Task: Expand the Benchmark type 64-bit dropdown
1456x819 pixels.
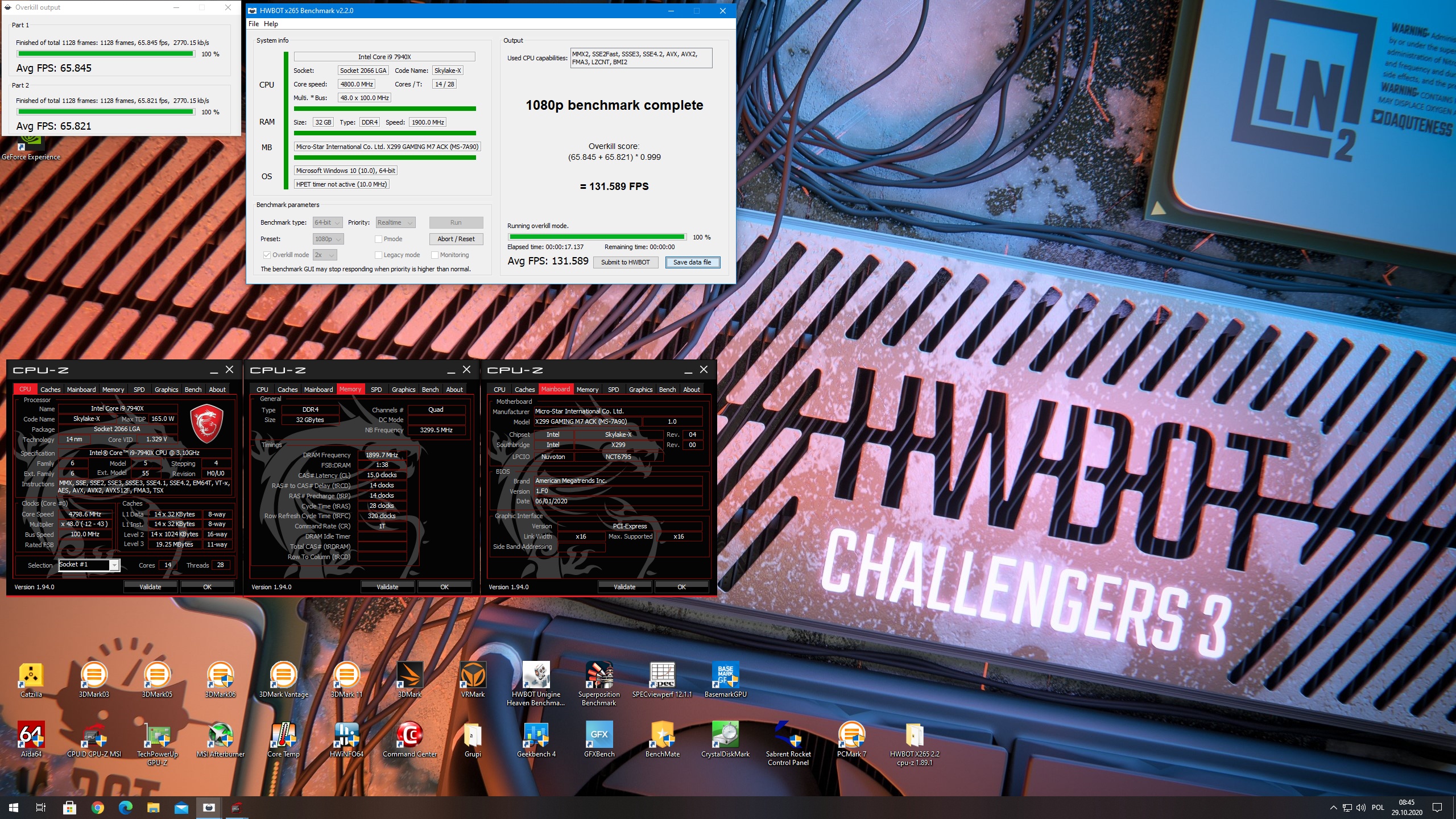Action: [328, 222]
